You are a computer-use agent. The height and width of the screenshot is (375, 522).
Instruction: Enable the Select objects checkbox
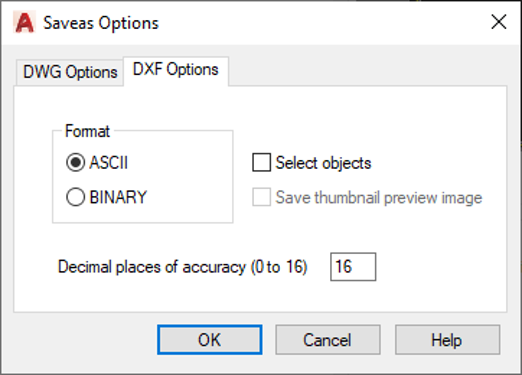click(261, 163)
